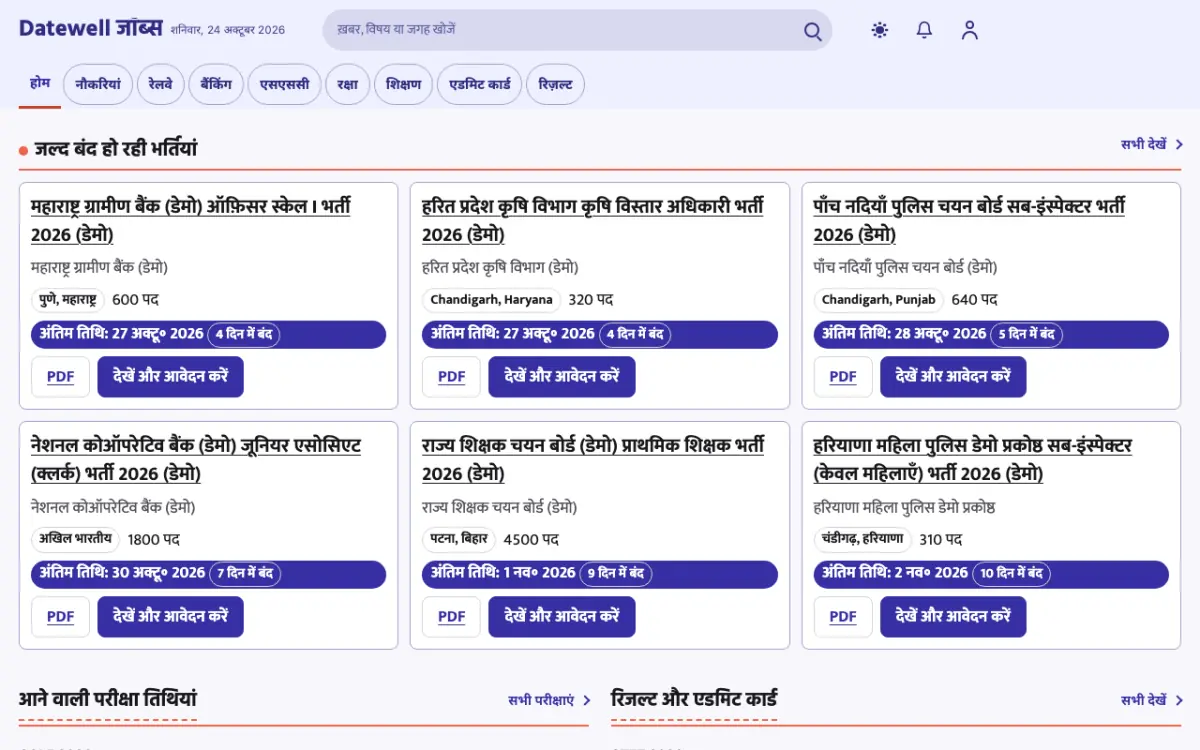Click the date शनिवार, 24 अक्टूबर 2026
Screen dimensions: 1200x750
228,30
